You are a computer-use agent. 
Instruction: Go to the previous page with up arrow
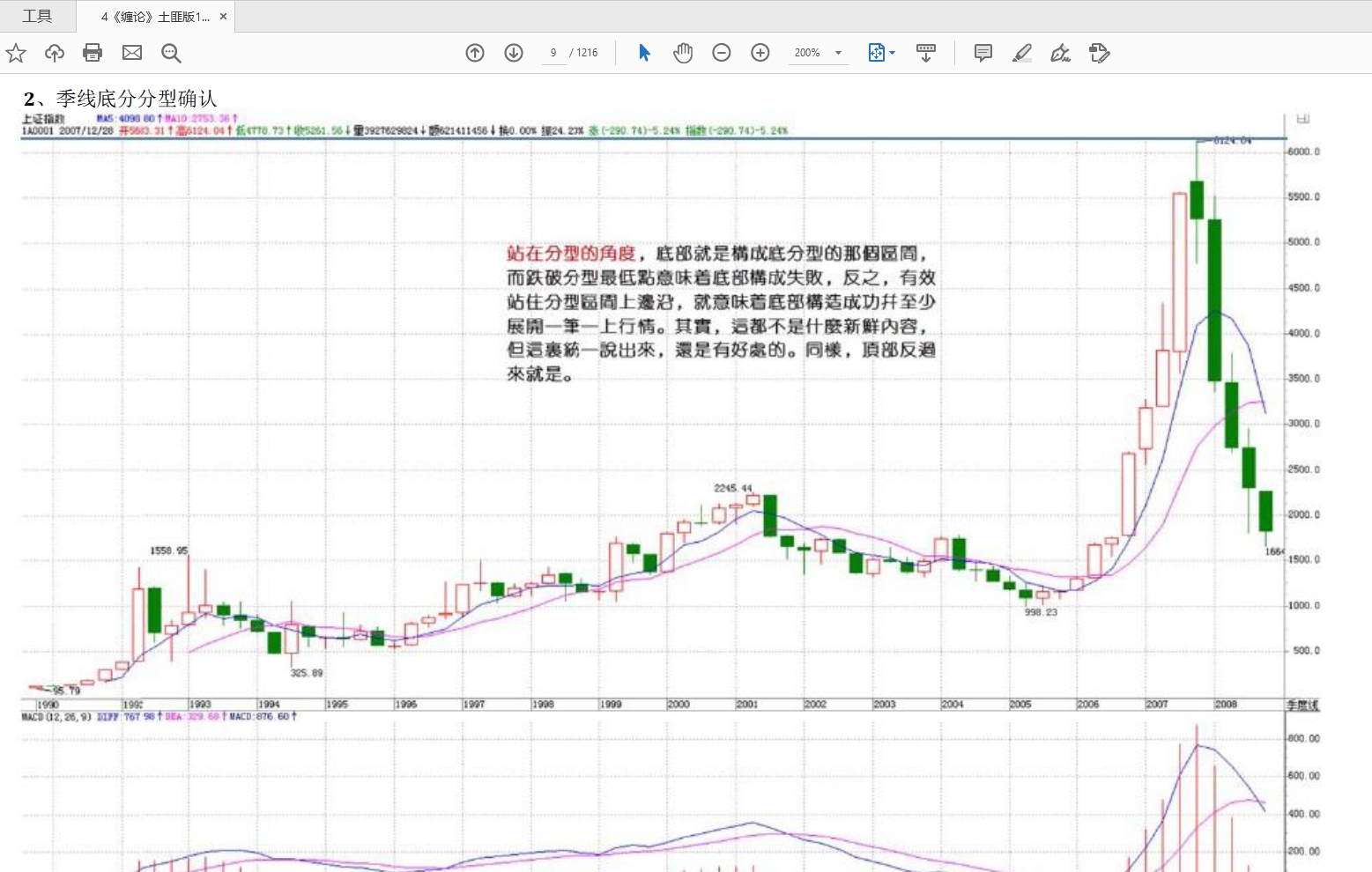click(475, 53)
